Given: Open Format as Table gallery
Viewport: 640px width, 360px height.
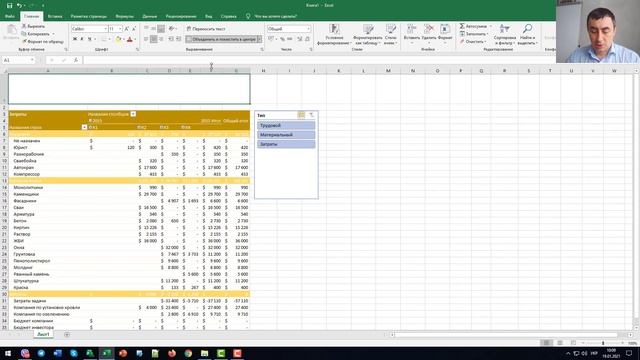Looking at the screenshot, I should click(368, 35).
